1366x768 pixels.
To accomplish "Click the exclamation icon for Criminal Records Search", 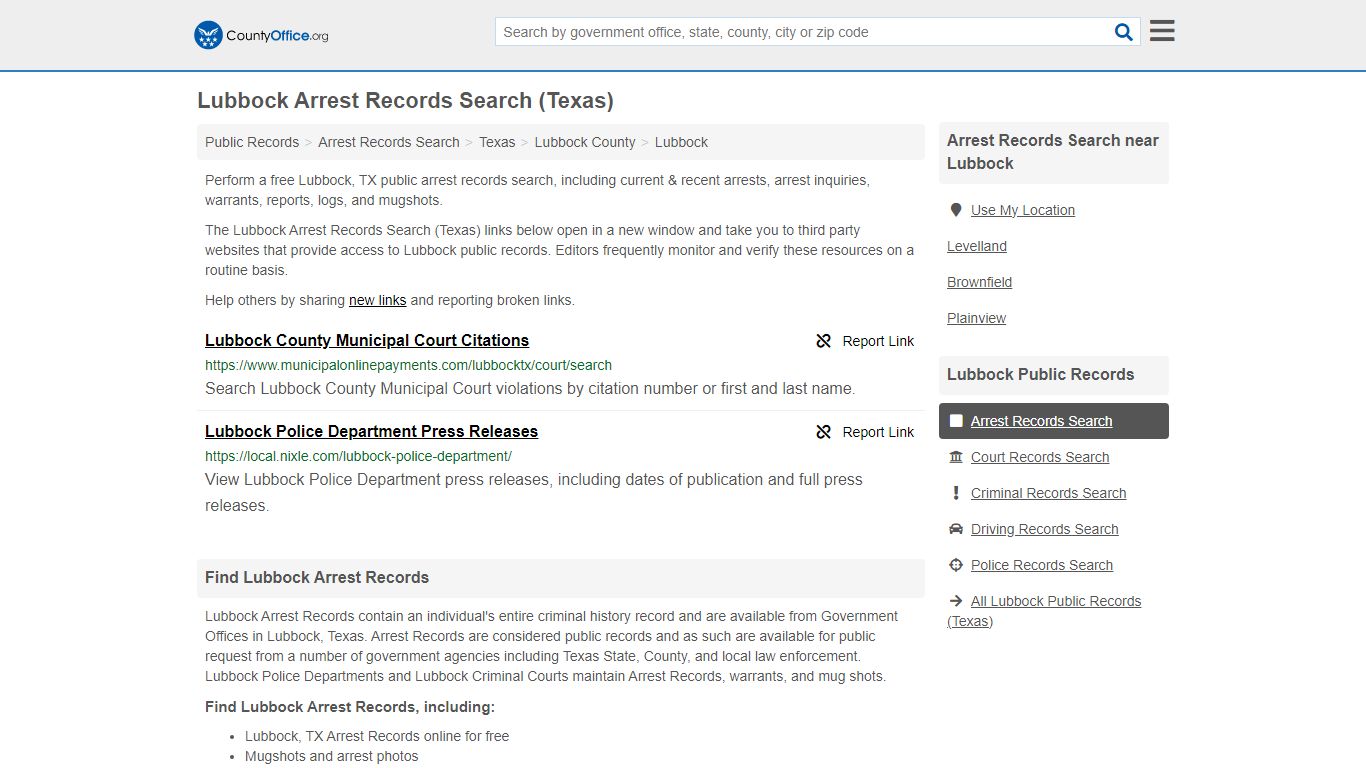I will click(x=956, y=492).
